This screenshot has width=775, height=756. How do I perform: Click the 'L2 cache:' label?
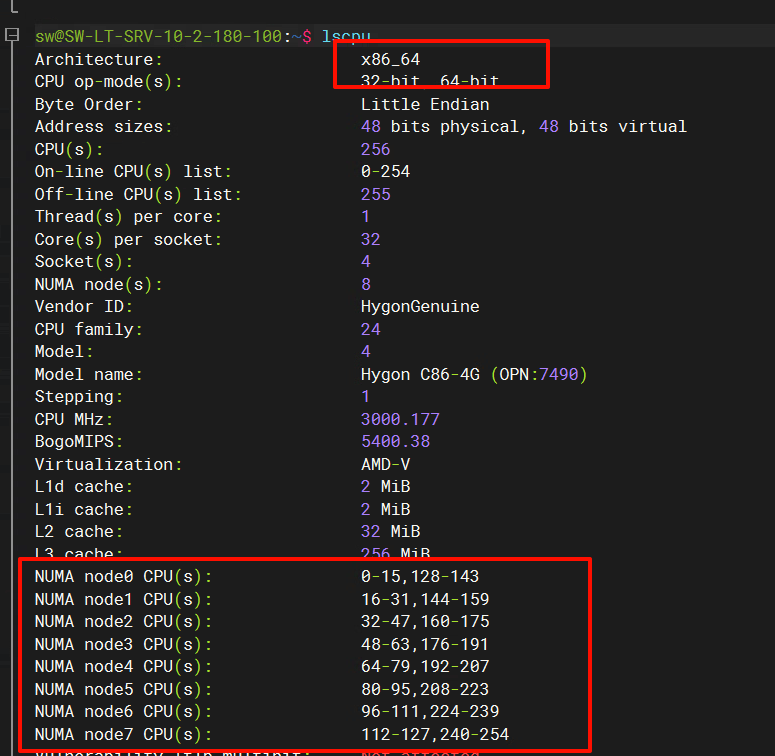coord(79,532)
